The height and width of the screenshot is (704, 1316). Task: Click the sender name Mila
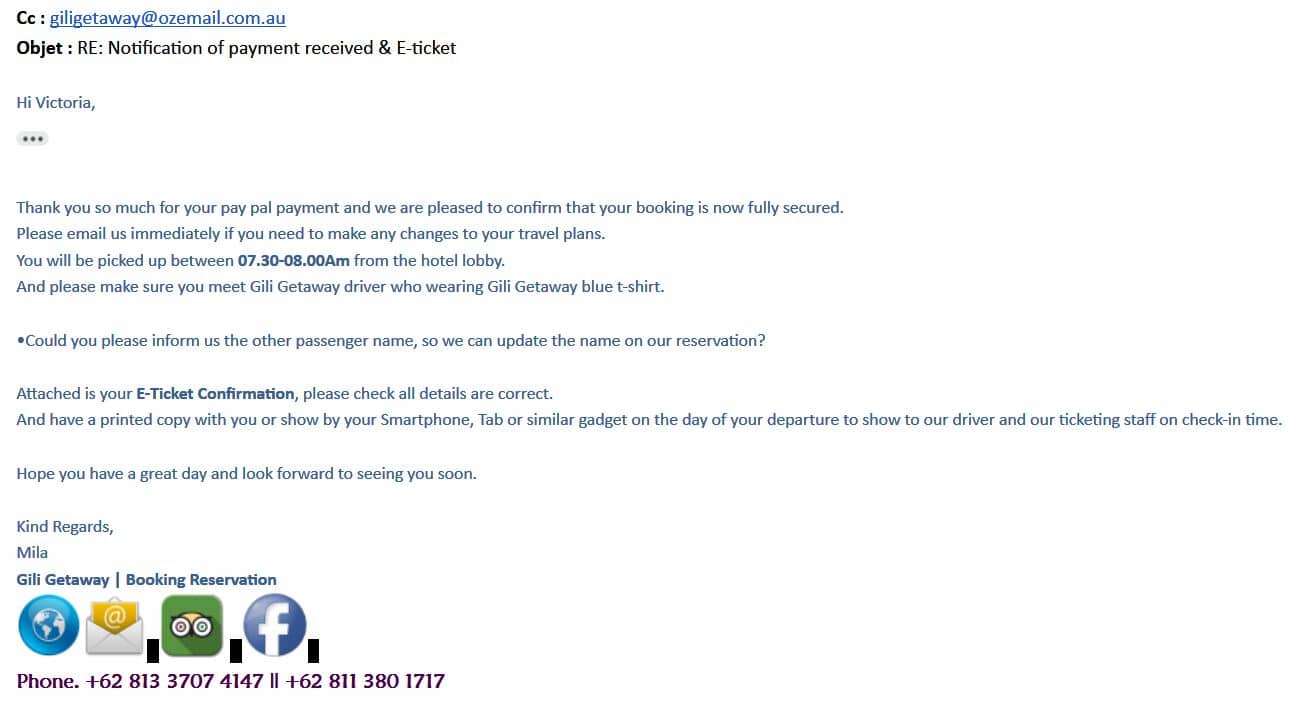tap(32, 553)
